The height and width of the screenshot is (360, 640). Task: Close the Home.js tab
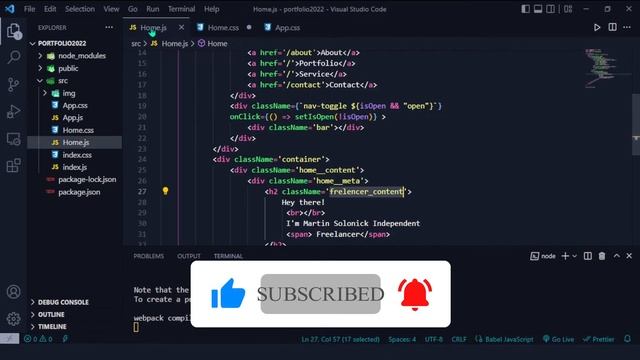[181, 27]
